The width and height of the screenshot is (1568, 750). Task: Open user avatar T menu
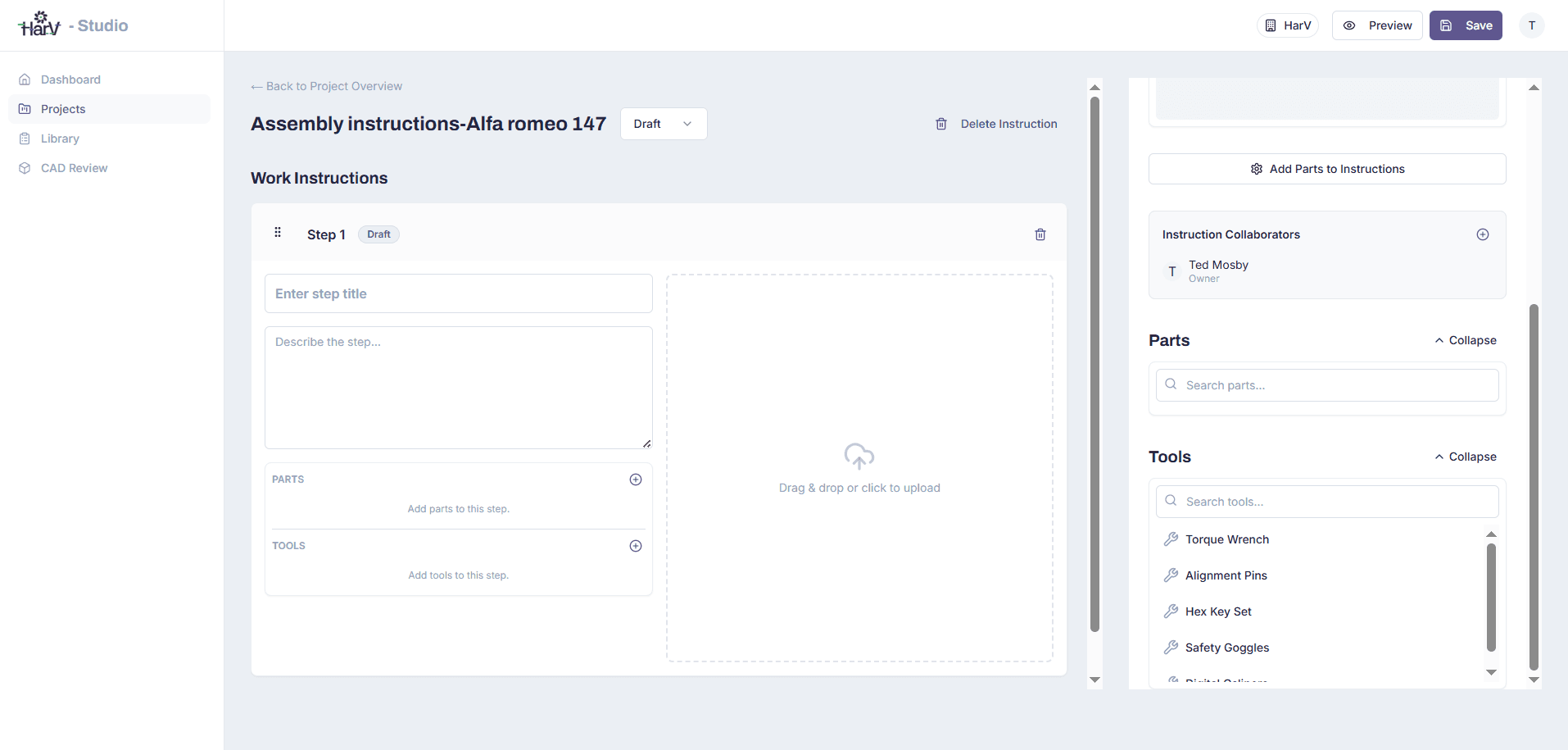click(1532, 25)
